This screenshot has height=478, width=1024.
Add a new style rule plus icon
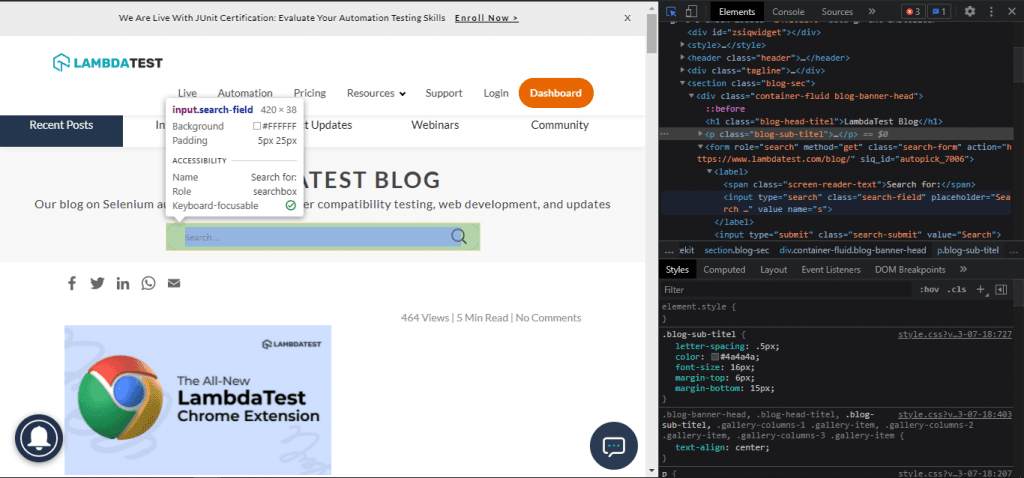tap(980, 289)
